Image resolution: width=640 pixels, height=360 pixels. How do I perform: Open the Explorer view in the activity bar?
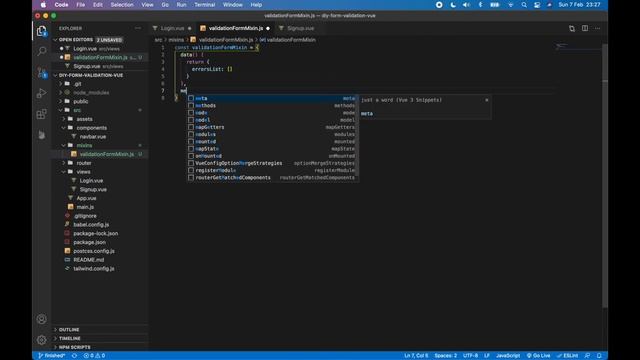point(41,31)
